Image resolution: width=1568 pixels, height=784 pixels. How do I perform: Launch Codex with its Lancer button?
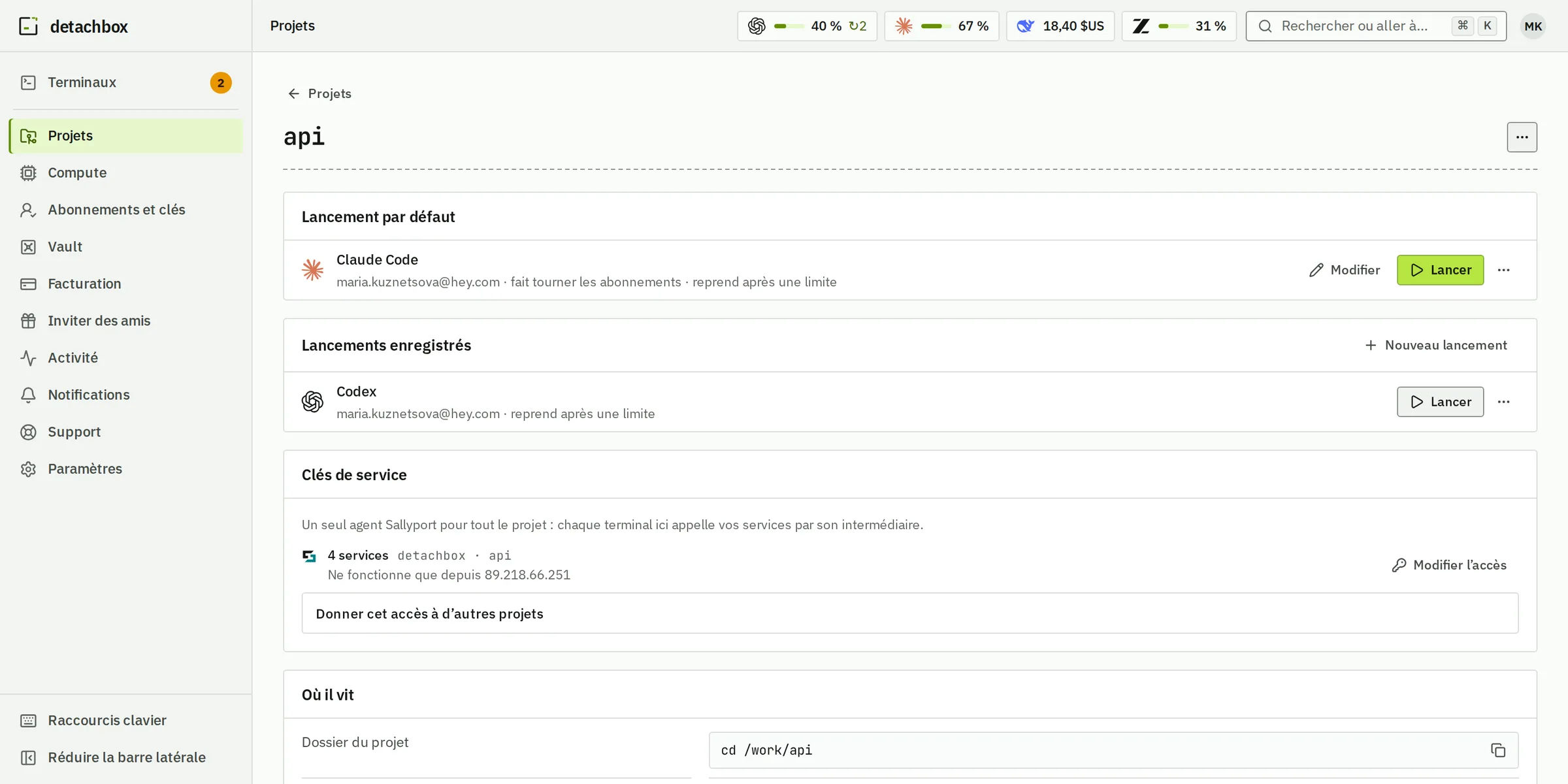tap(1440, 402)
